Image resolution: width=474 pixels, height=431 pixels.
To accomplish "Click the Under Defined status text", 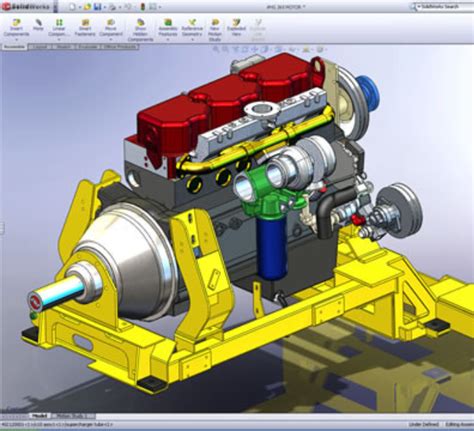I will 423,425.
